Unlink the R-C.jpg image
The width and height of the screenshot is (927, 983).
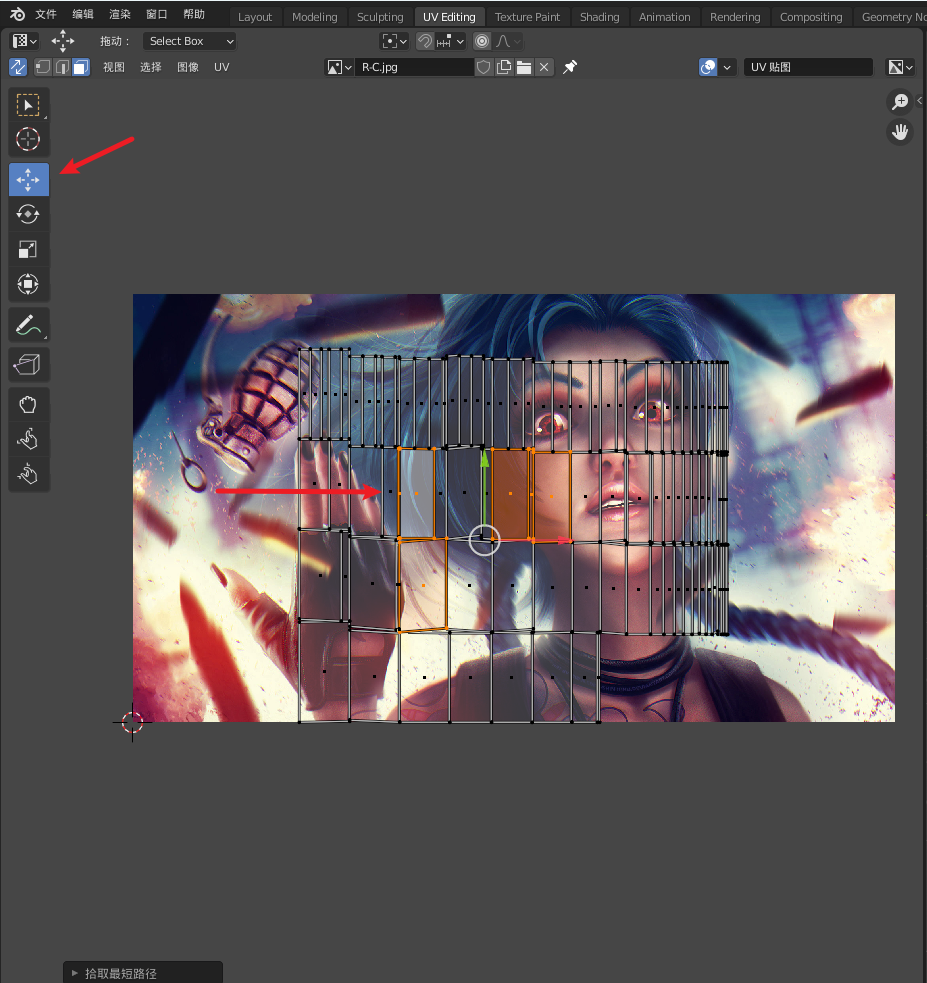pos(544,67)
